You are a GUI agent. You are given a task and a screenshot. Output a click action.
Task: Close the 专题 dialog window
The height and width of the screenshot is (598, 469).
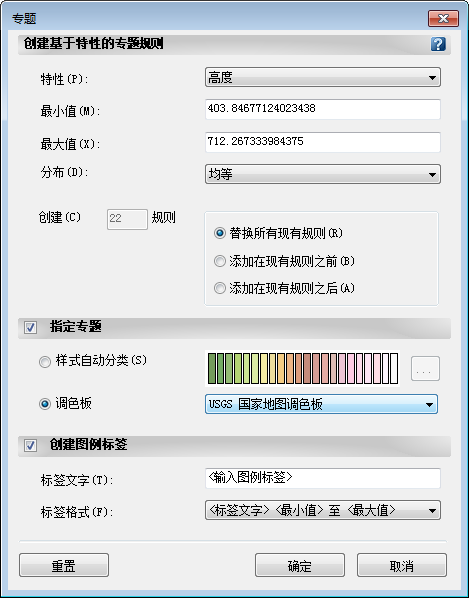443,18
